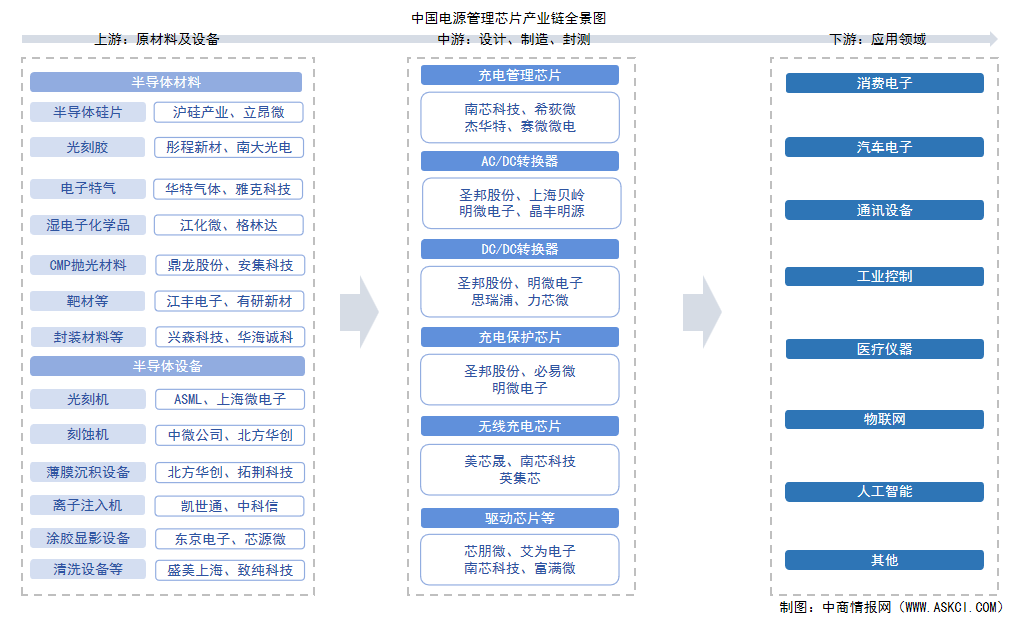Click the 凯世通、中科信 box
Image resolution: width=1020 pixels, height=623 pixels.
[230, 506]
